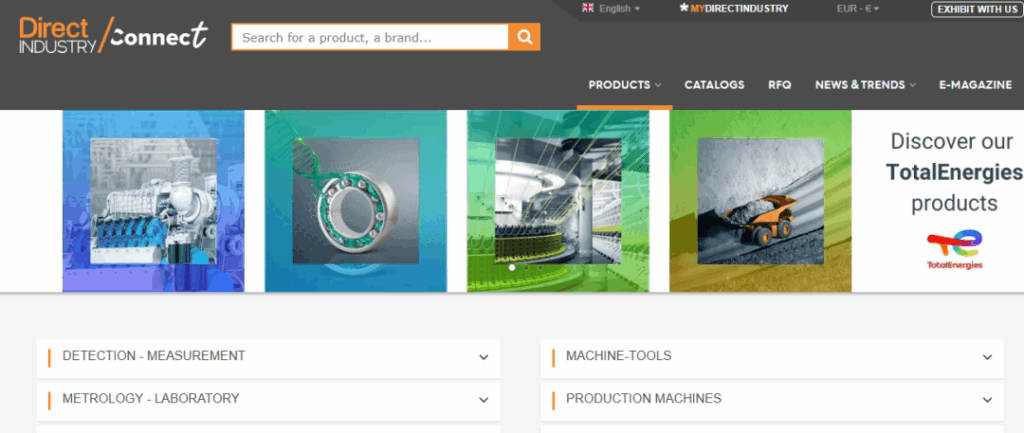Open the English language dropdown
The height and width of the screenshot is (433, 1024).
pyautogui.click(x=619, y=9)
